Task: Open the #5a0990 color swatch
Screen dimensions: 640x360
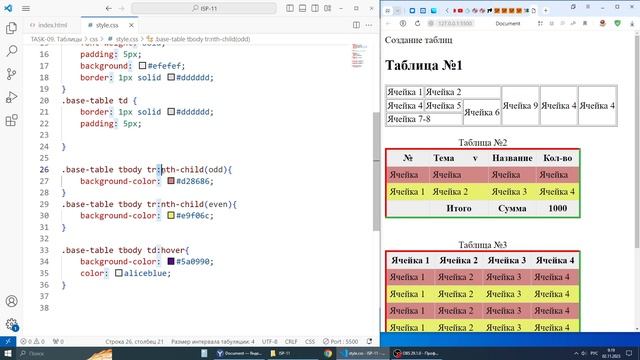Action: (x=171, y=261)
